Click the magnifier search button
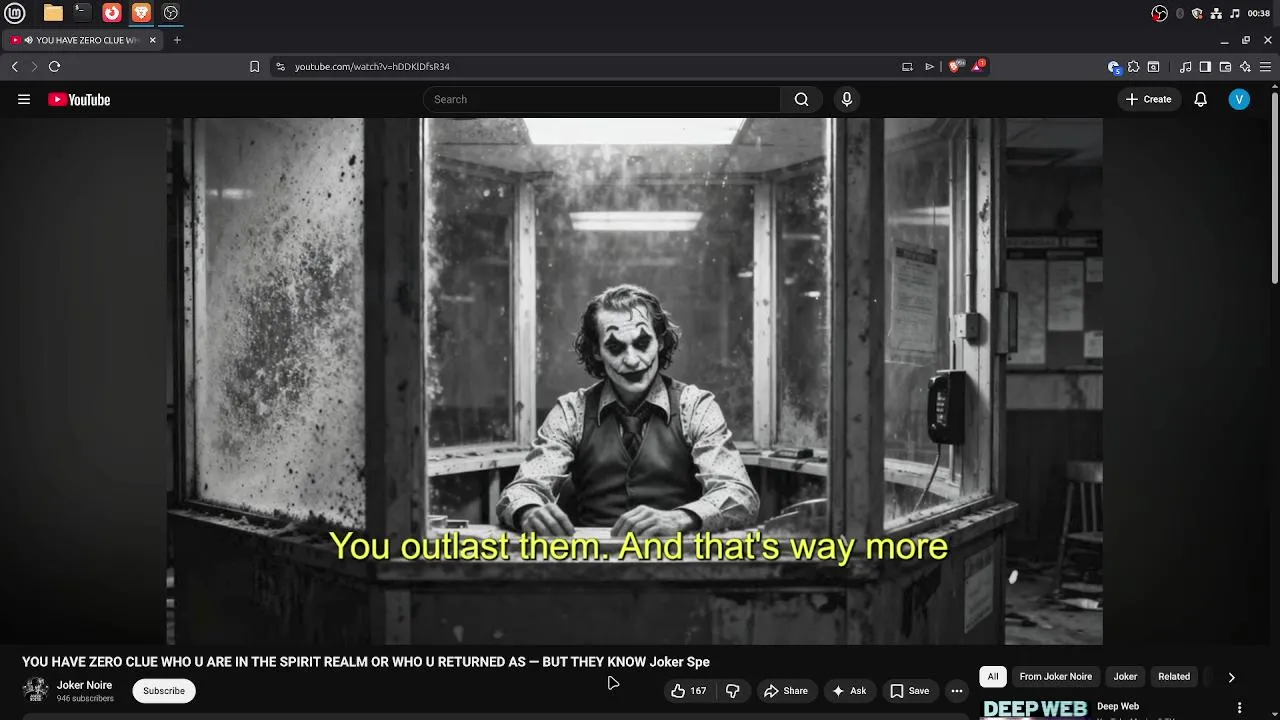 (801, 99)
